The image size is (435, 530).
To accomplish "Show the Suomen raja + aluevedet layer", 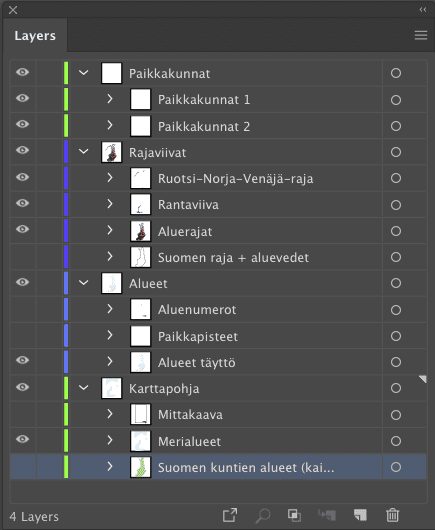I will click(22, 257).
